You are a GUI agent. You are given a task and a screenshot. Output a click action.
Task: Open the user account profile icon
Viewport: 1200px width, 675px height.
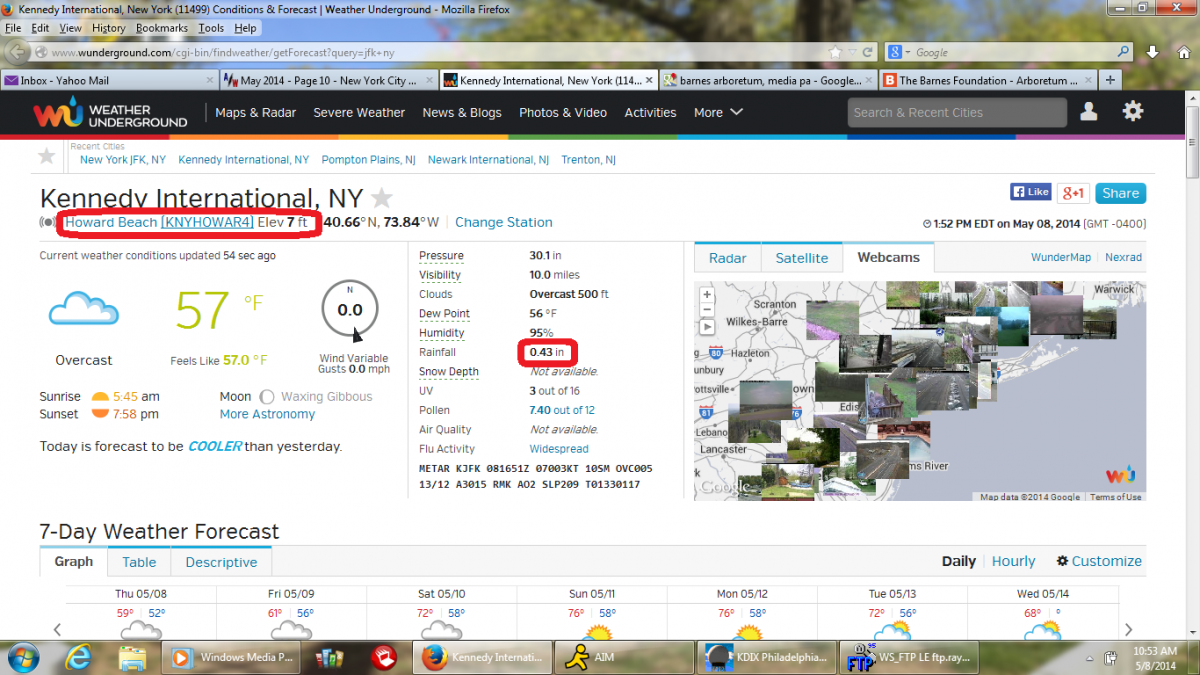coord(1088,112)
